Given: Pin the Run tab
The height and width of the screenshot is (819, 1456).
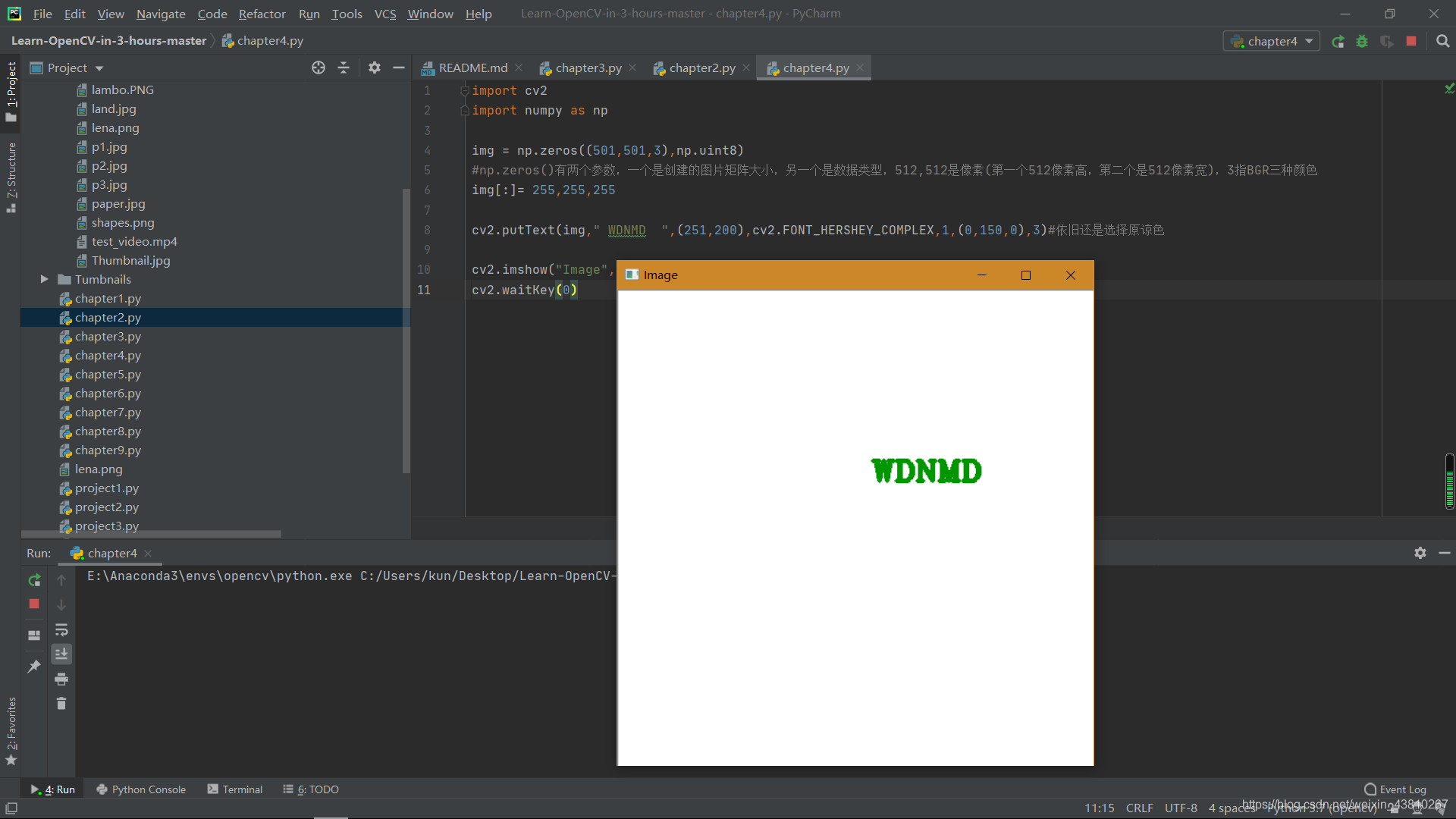Looking at the screenshot, I should pyautogui.click(x=34, y=667).
